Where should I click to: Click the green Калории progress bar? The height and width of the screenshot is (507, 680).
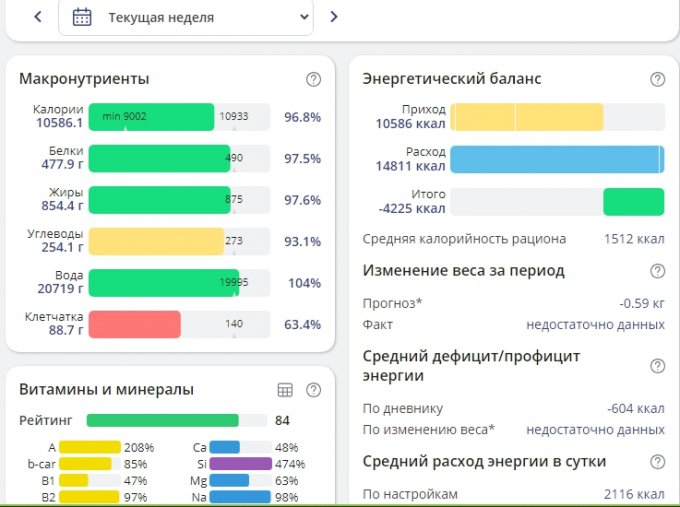(x=151, y=117)
